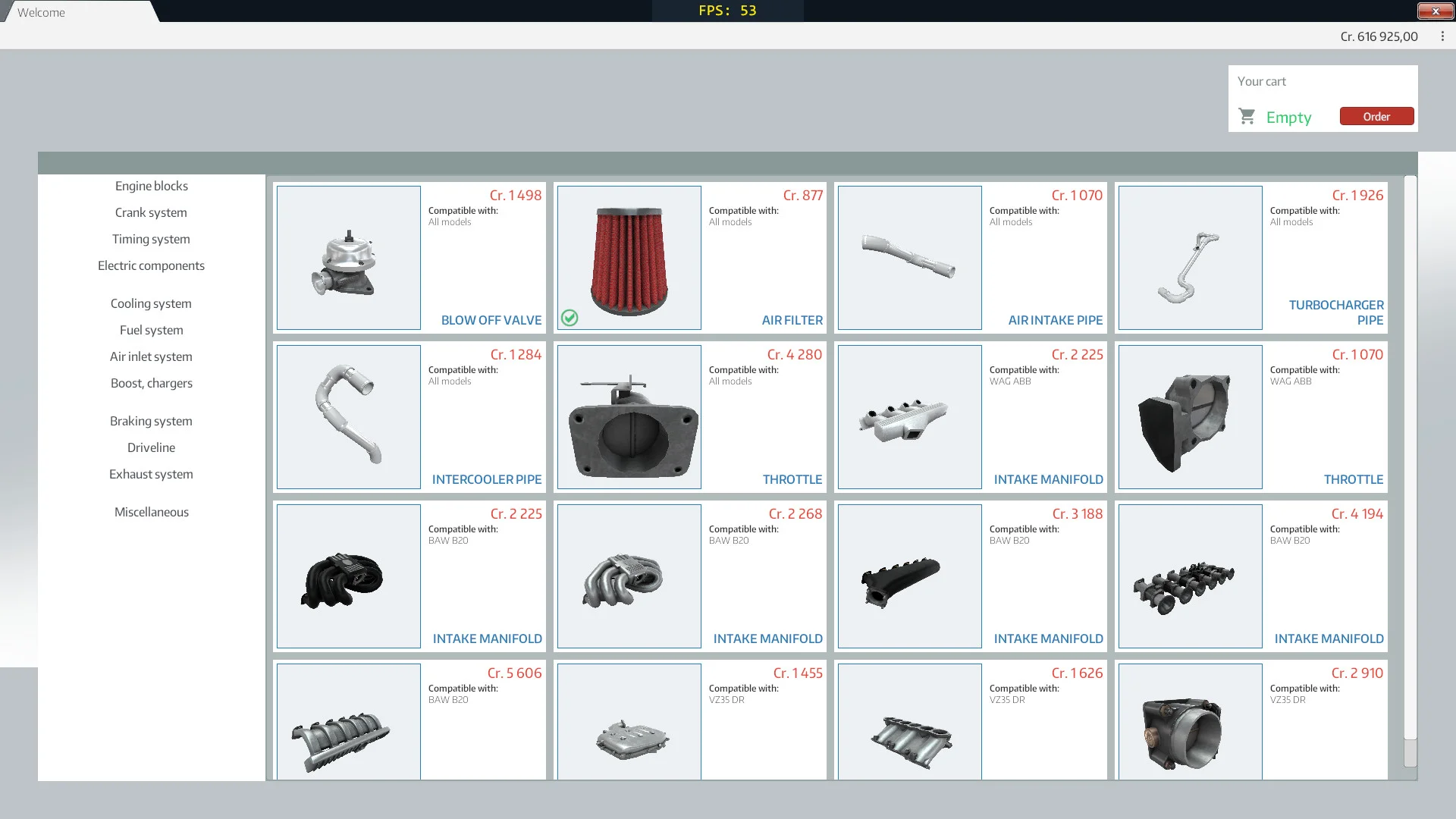Open the Air inlet system category
Image resolution: width=1456 pixels, height=819 pixels.
[x=151, y=356]
